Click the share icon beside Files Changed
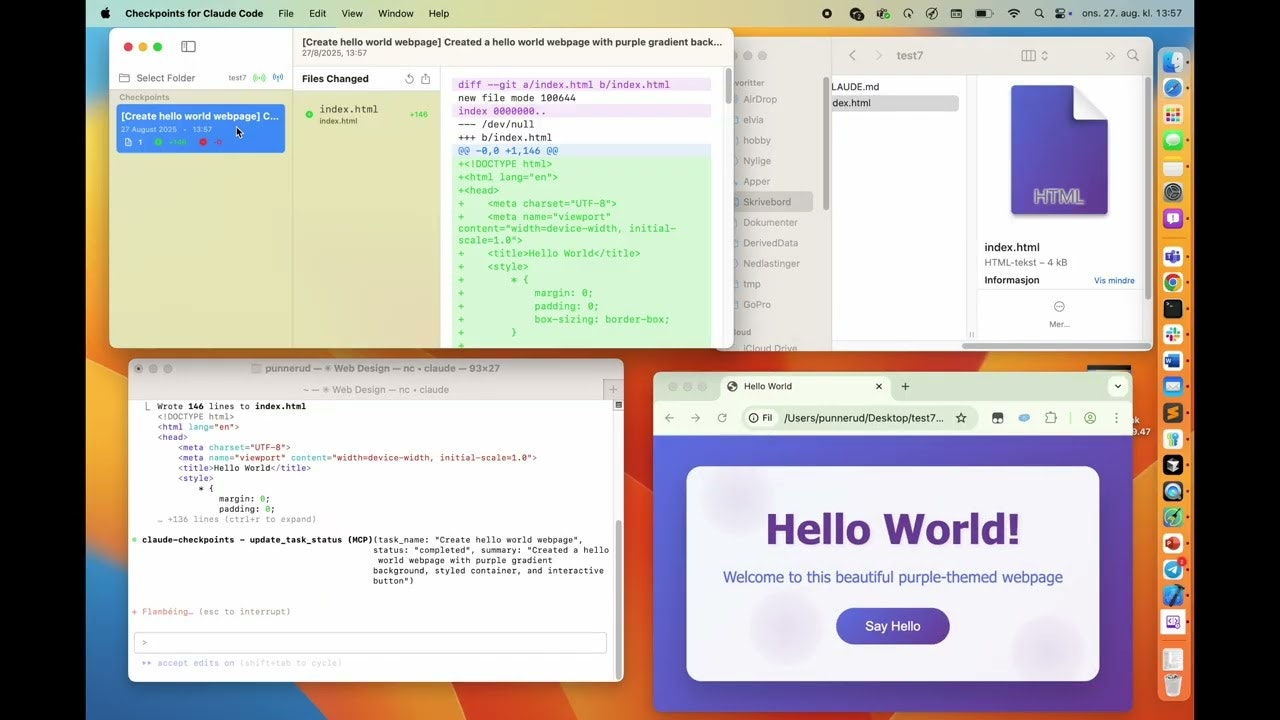 coord(426,79)
